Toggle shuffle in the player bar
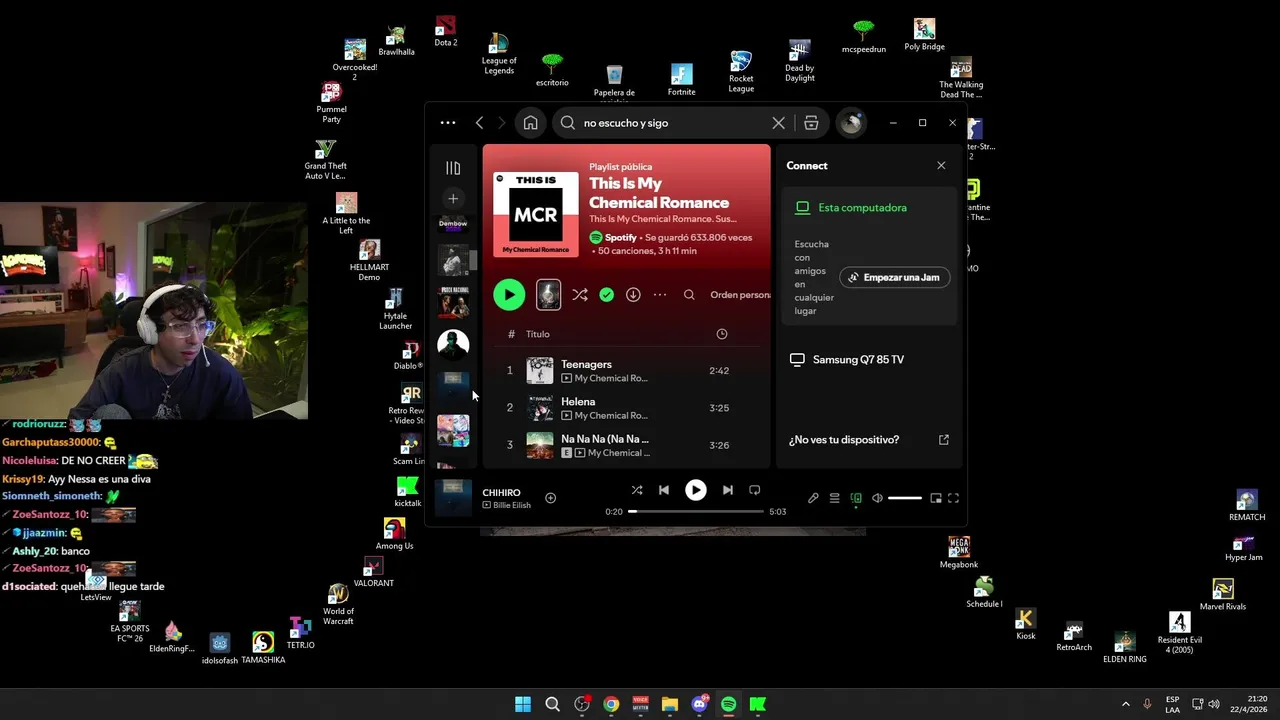Viewport: 1280px width, 720px height. pyautogui.click(x=637, y=490)
